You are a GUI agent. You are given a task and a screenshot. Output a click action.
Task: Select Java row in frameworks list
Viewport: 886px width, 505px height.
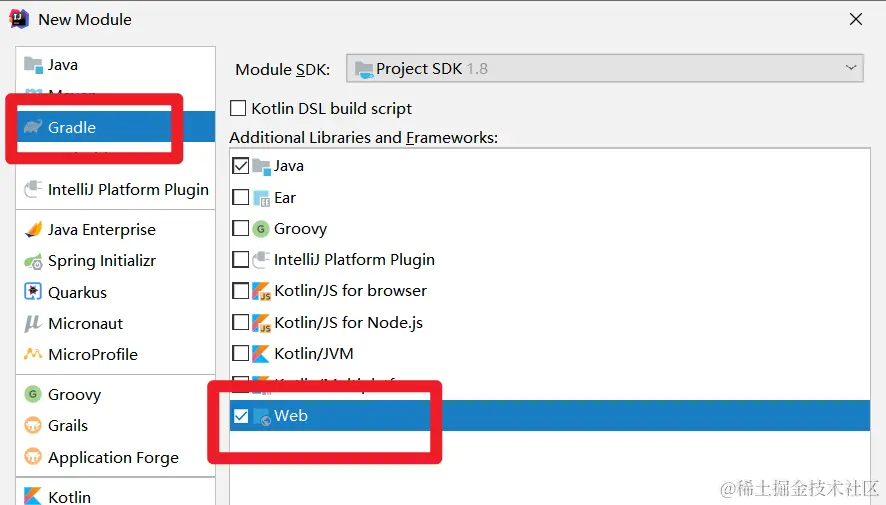coord(549,166)
